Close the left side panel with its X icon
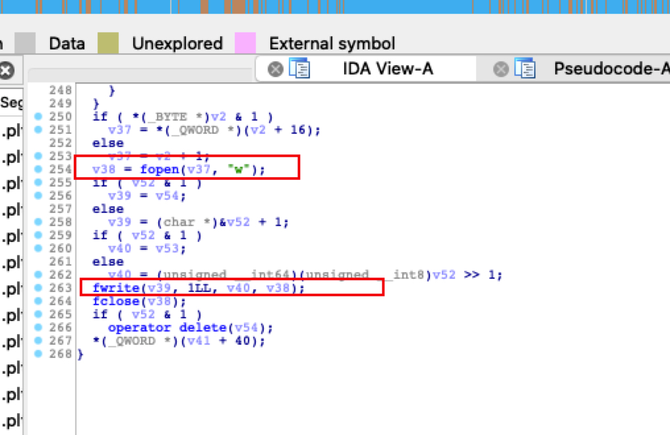Screen dimensions: 670x435 pyautogui.click(x=6, y=71)
